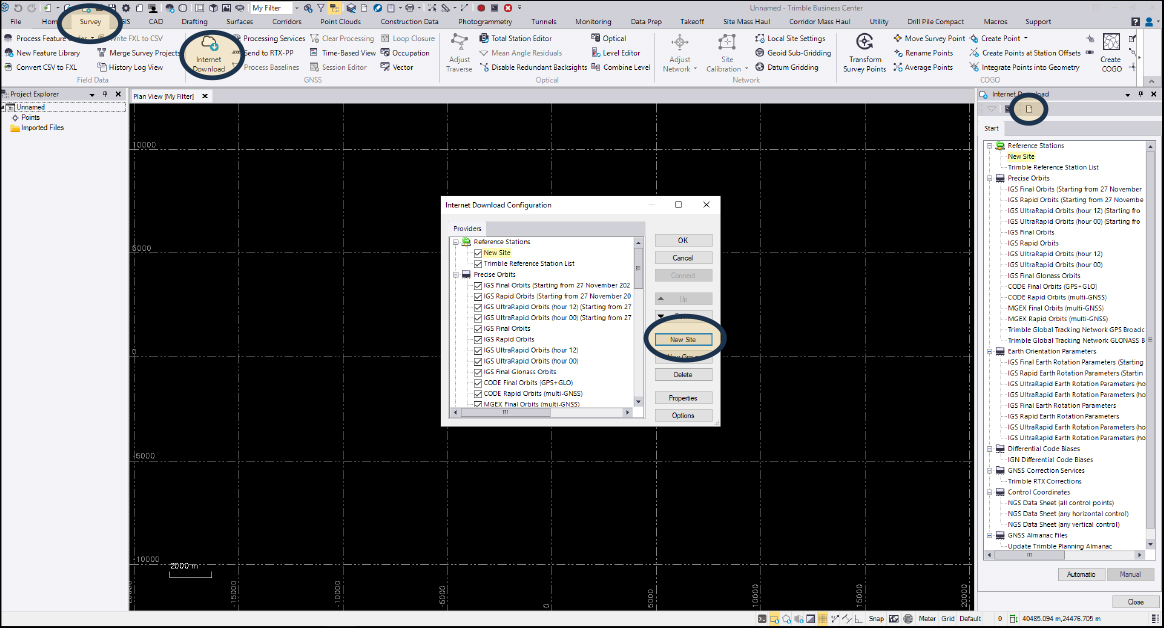Open Convert CSV to FXL tool
The width and height of the screenshot is (1164, 628).
coord(40,67)
